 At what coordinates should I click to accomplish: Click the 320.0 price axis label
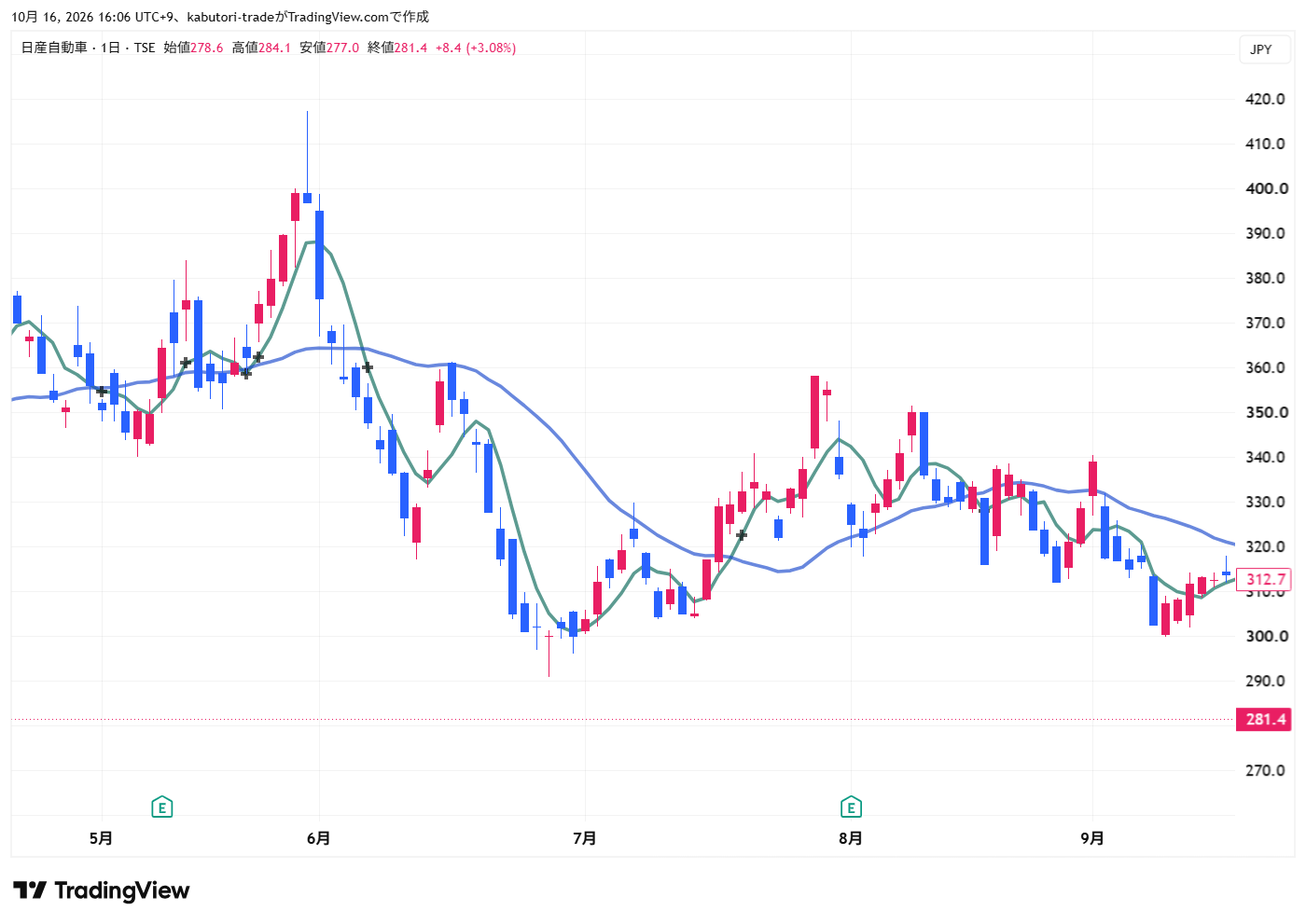pyautogui.click(x=1265, y=546)
